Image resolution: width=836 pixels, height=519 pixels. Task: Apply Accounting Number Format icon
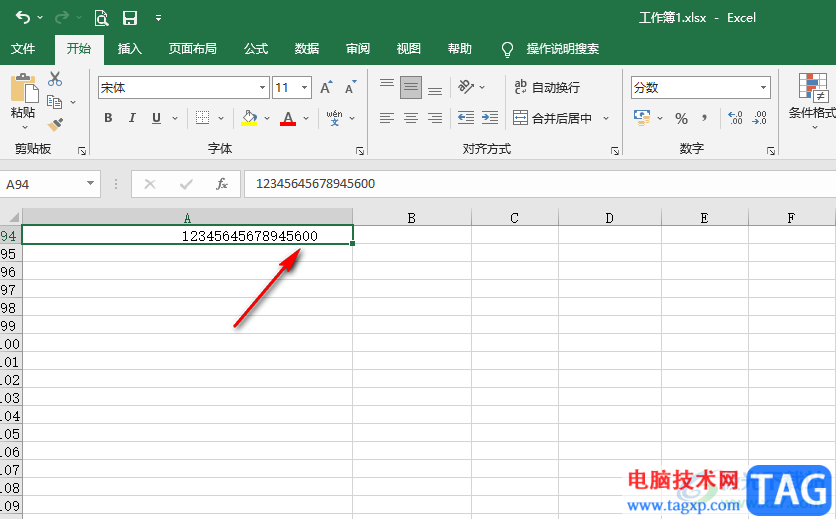click(x=641, y=118)
